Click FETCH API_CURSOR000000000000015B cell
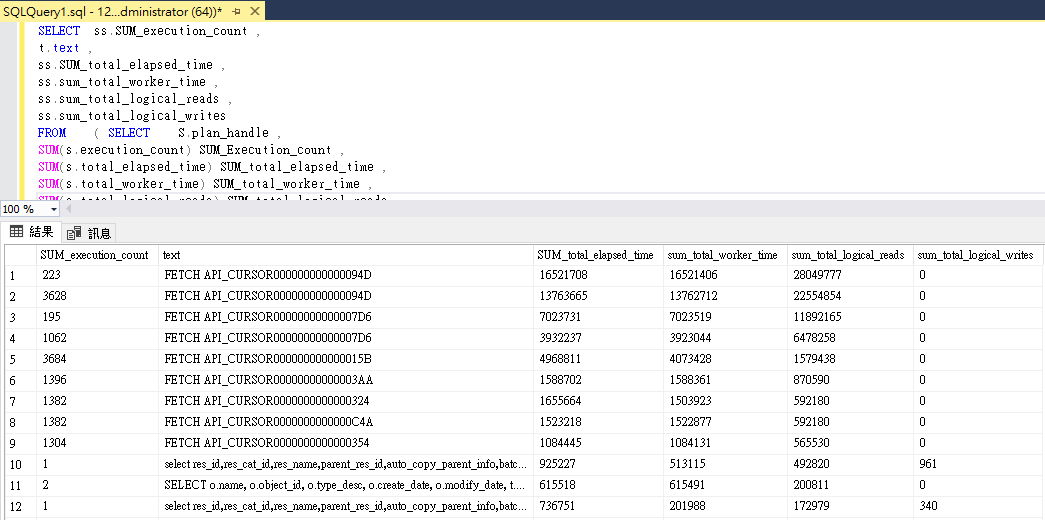Viewport: 1045px width, 520px height. pyautogui.click(x=267, y=359)
